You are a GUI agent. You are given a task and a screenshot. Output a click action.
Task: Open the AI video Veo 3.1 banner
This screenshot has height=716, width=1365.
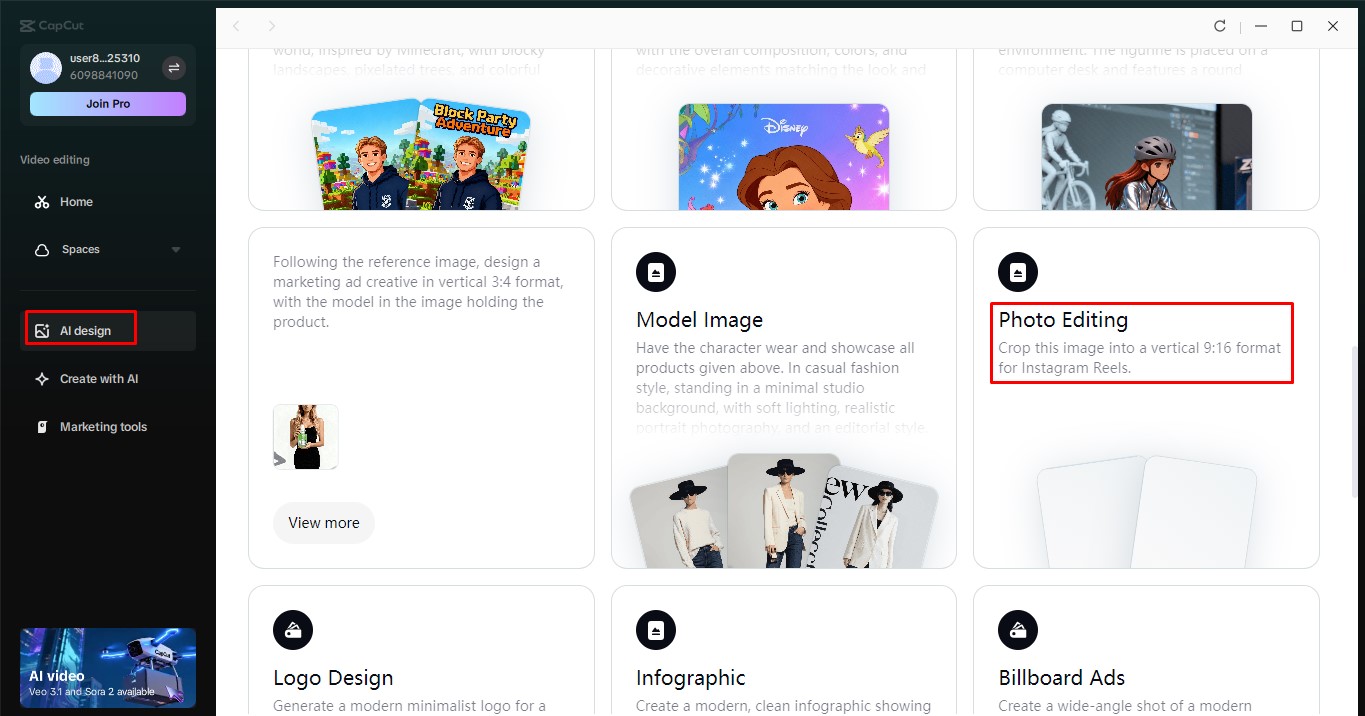click(107, 667)
